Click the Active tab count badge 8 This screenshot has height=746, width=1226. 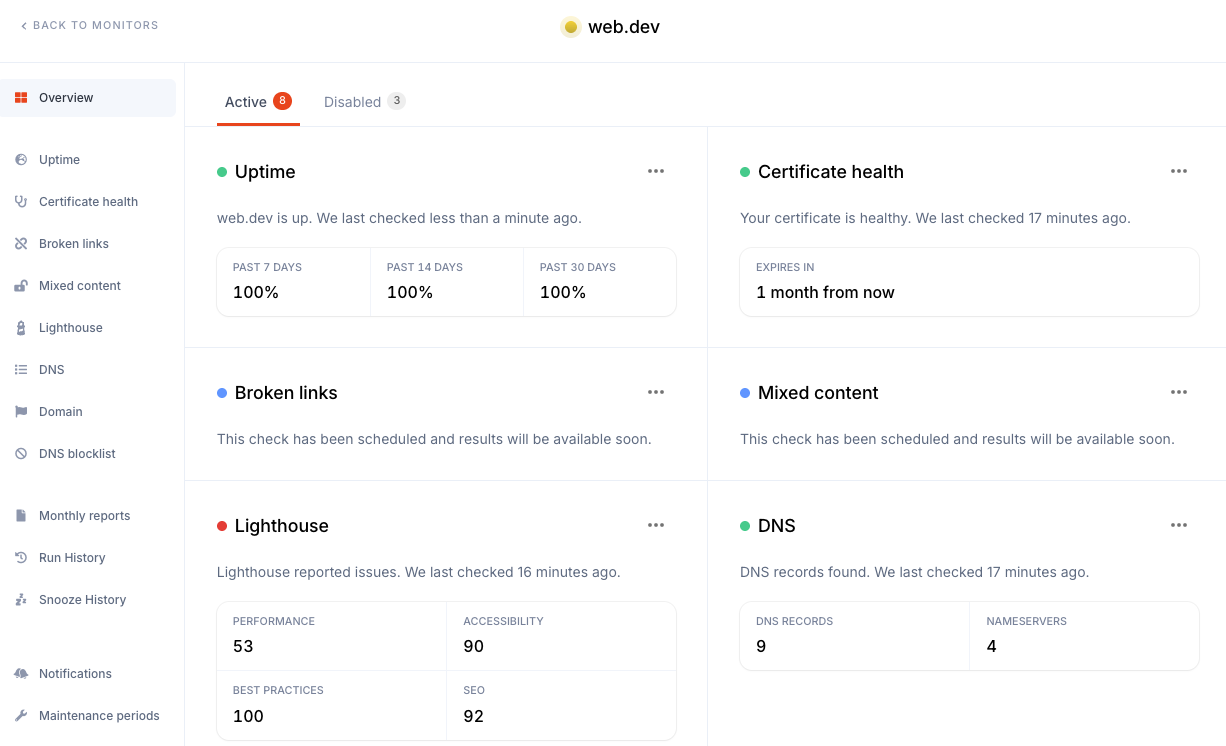coord(282,101)
